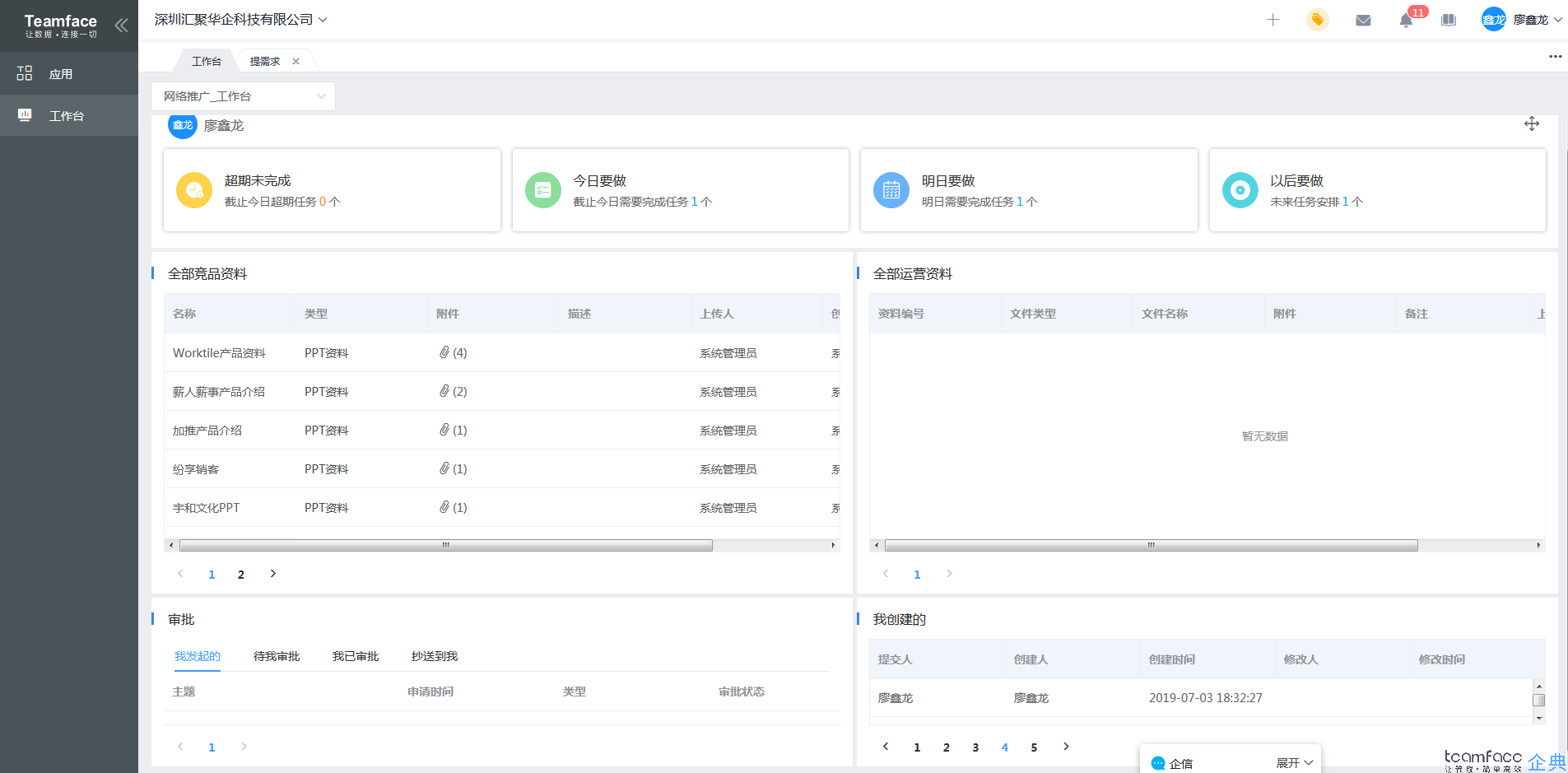Open the three-dots more menu

click(1555, 57)
